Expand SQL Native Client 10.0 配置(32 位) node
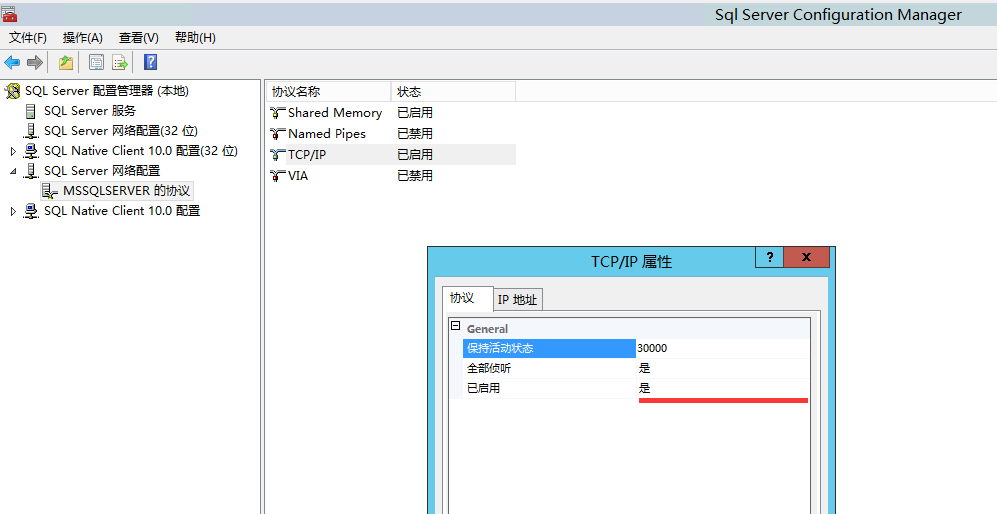The image size is (997, 514). pos(13,151)
